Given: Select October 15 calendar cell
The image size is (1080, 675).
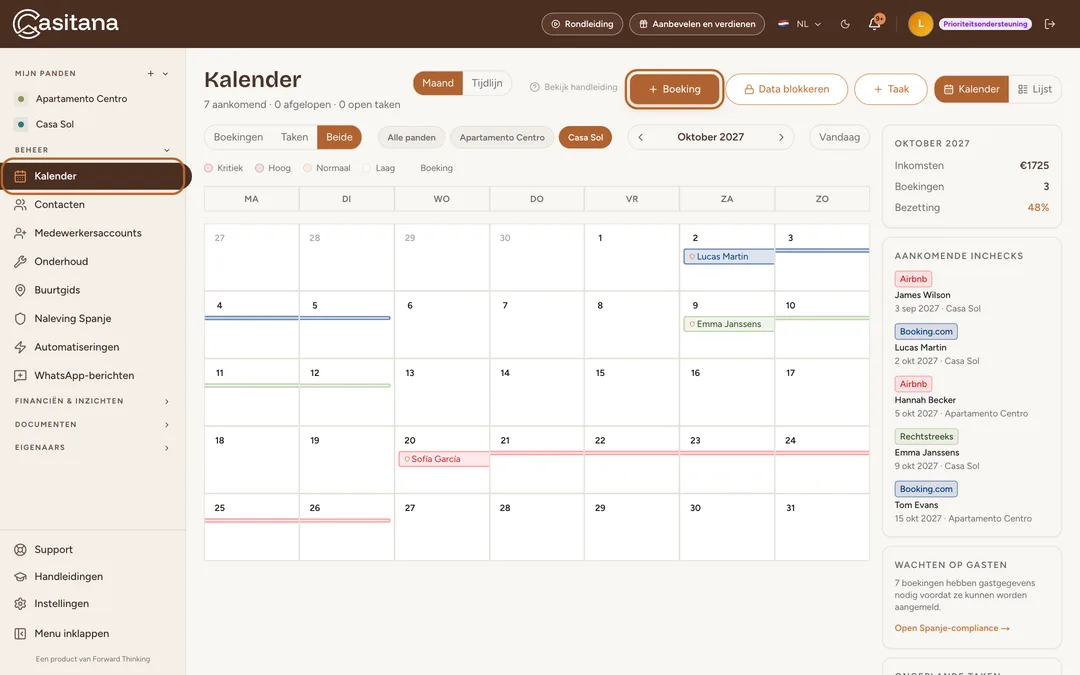Looking at the screenshot, I should coord(632,392).
